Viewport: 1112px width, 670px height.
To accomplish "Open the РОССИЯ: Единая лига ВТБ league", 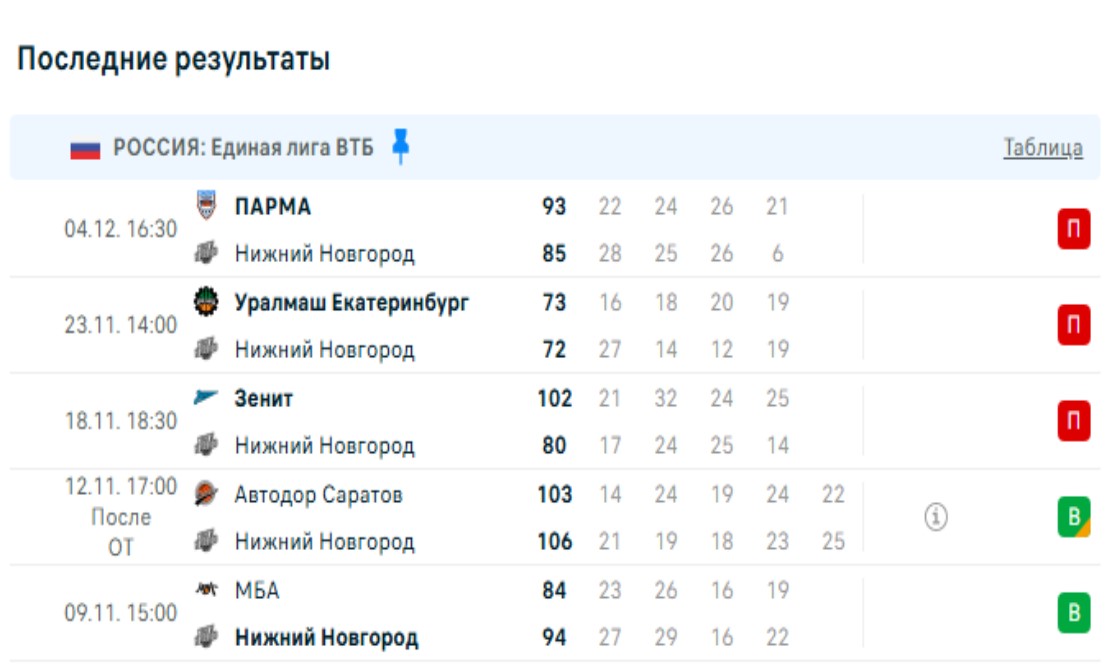I will [243, 148].
